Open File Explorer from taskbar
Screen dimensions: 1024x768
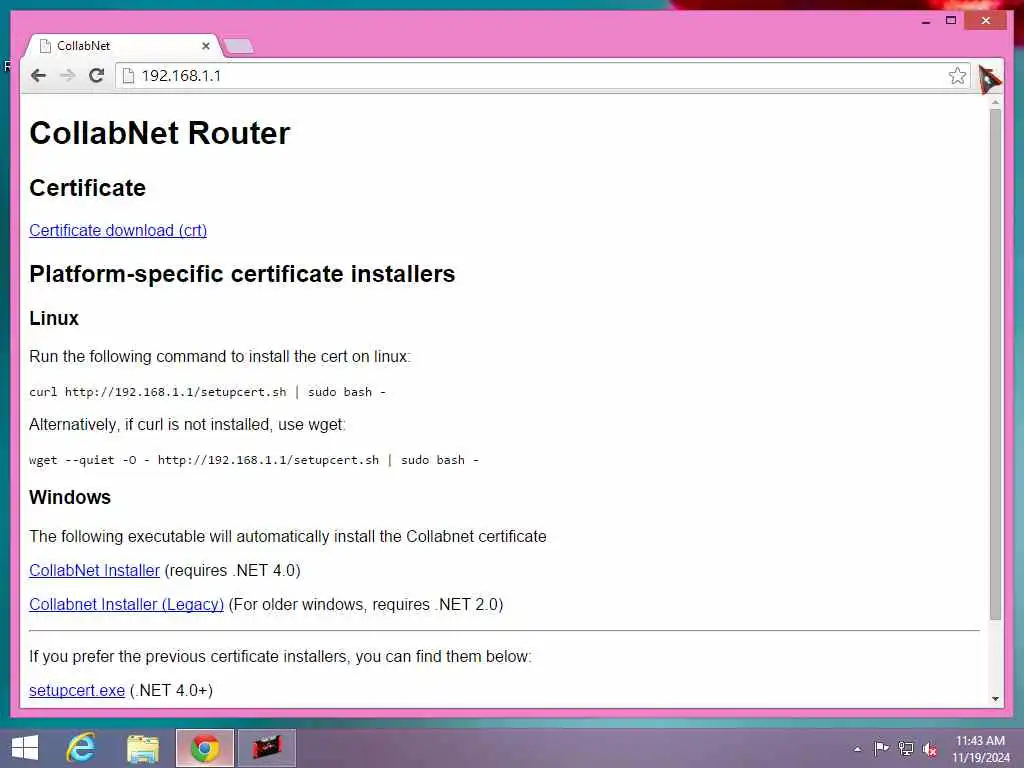143,748
